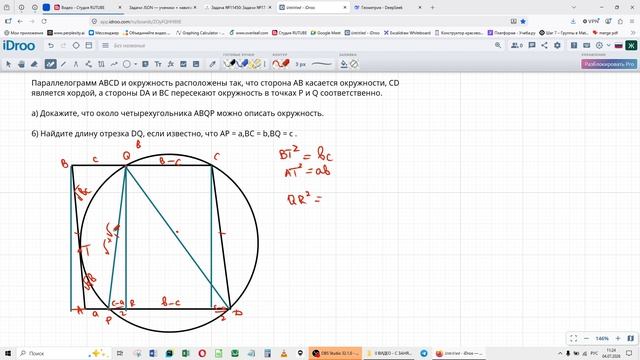The height and width of the screenshot is (360, 640).
Task: Click the board title field
Action: tap(129, 46)
